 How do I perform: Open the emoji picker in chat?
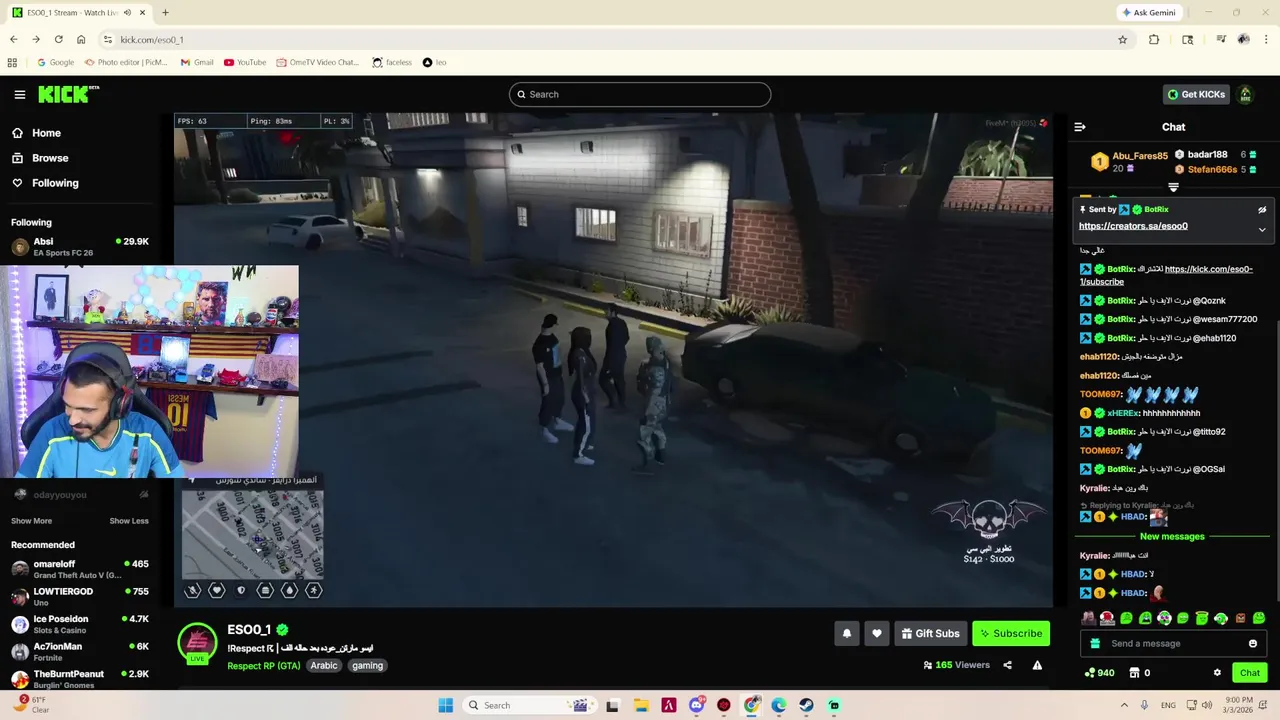tap(1253, 644)
